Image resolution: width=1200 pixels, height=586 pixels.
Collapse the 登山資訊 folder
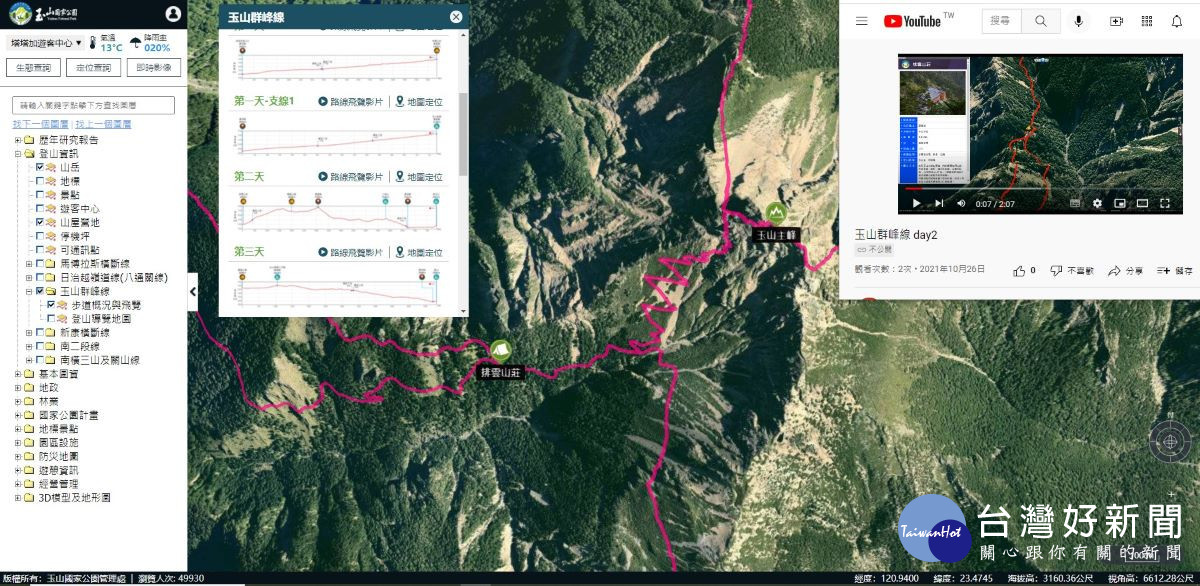point(17,154)
